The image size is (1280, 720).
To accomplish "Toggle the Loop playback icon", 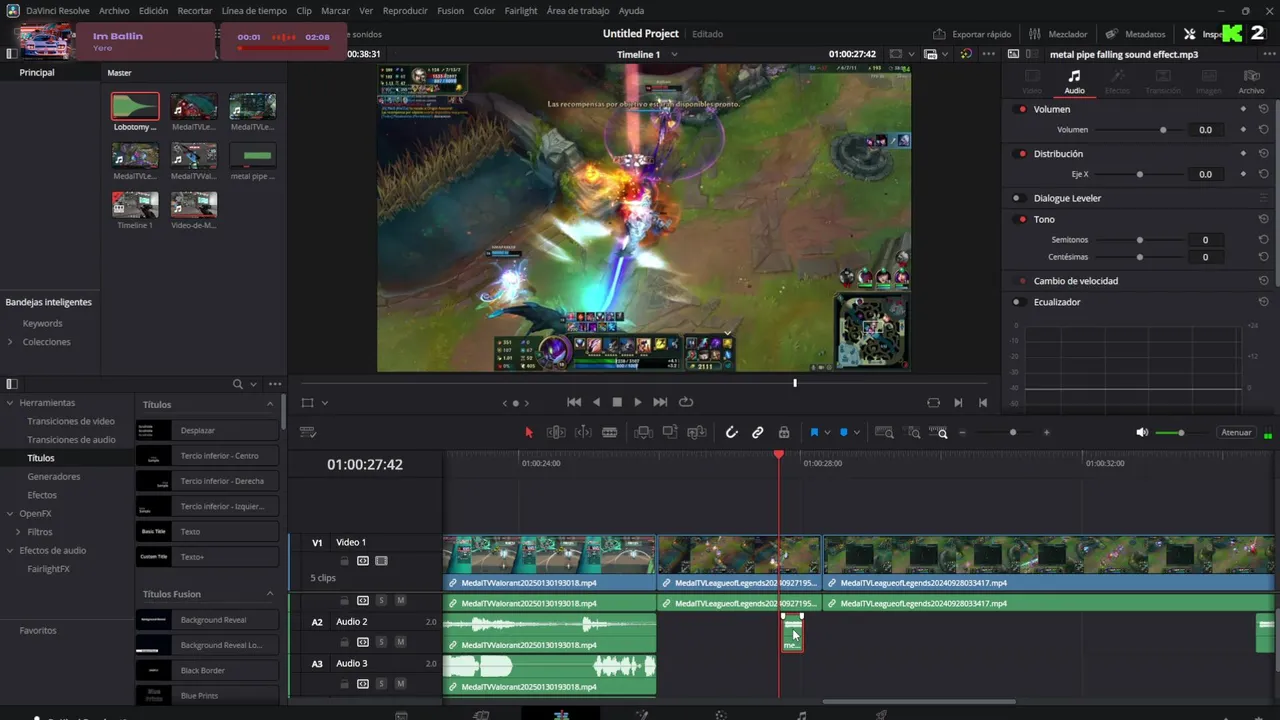I will pyautogui.click(x=686, y=402).
